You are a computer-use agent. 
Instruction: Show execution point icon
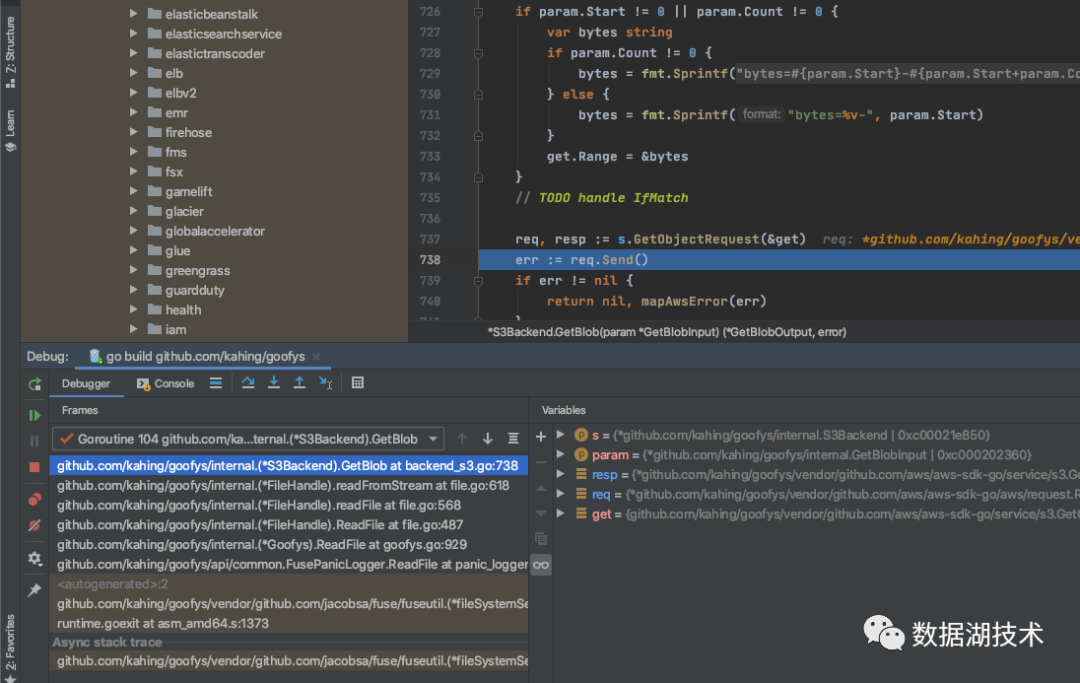[216, 383]
